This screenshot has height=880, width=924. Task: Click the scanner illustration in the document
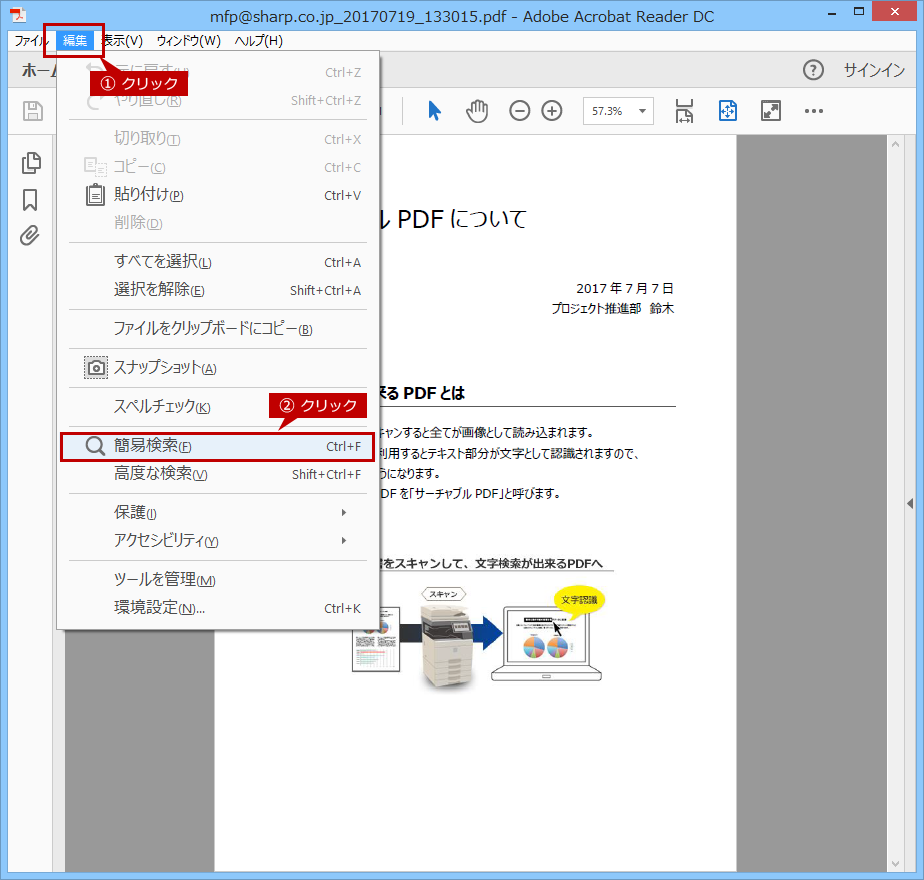(448, 645)
